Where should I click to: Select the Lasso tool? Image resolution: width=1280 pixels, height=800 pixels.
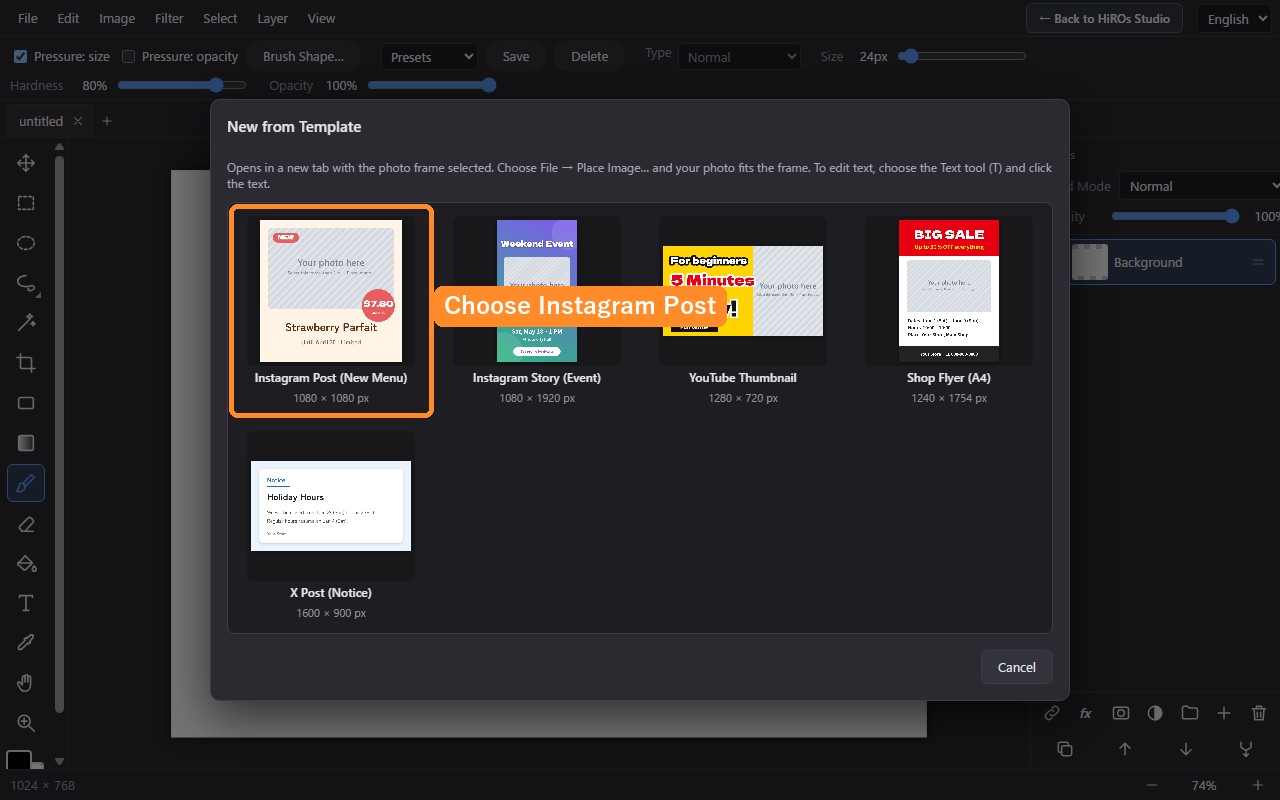[x=26, y=283]
